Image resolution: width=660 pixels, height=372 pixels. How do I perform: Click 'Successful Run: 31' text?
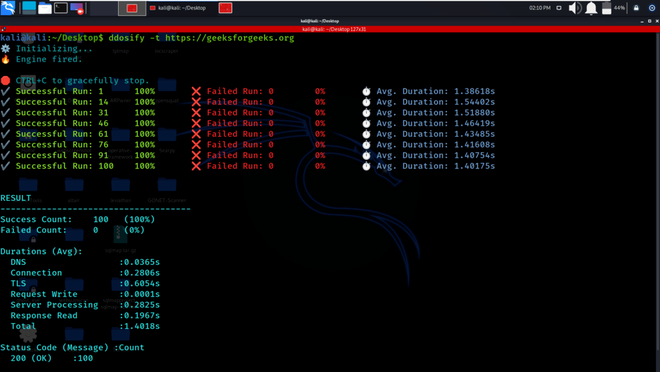point(62,113)
